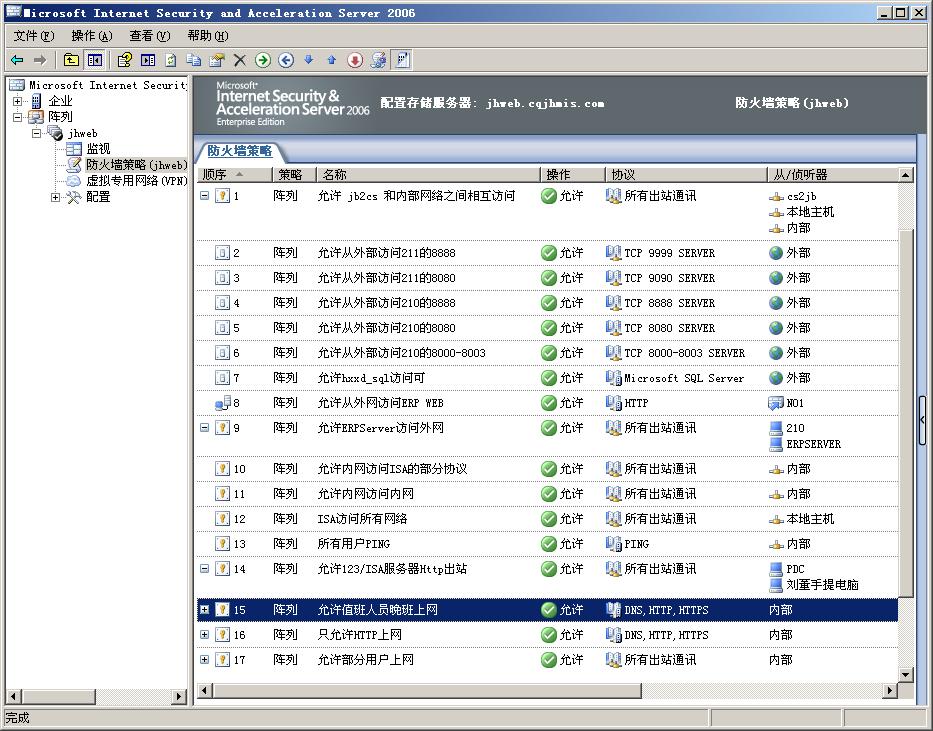Open the 查看(V) menu
The height and width of the screenshot is (731, 933).
pyautogui.click(x=150, y=36)
